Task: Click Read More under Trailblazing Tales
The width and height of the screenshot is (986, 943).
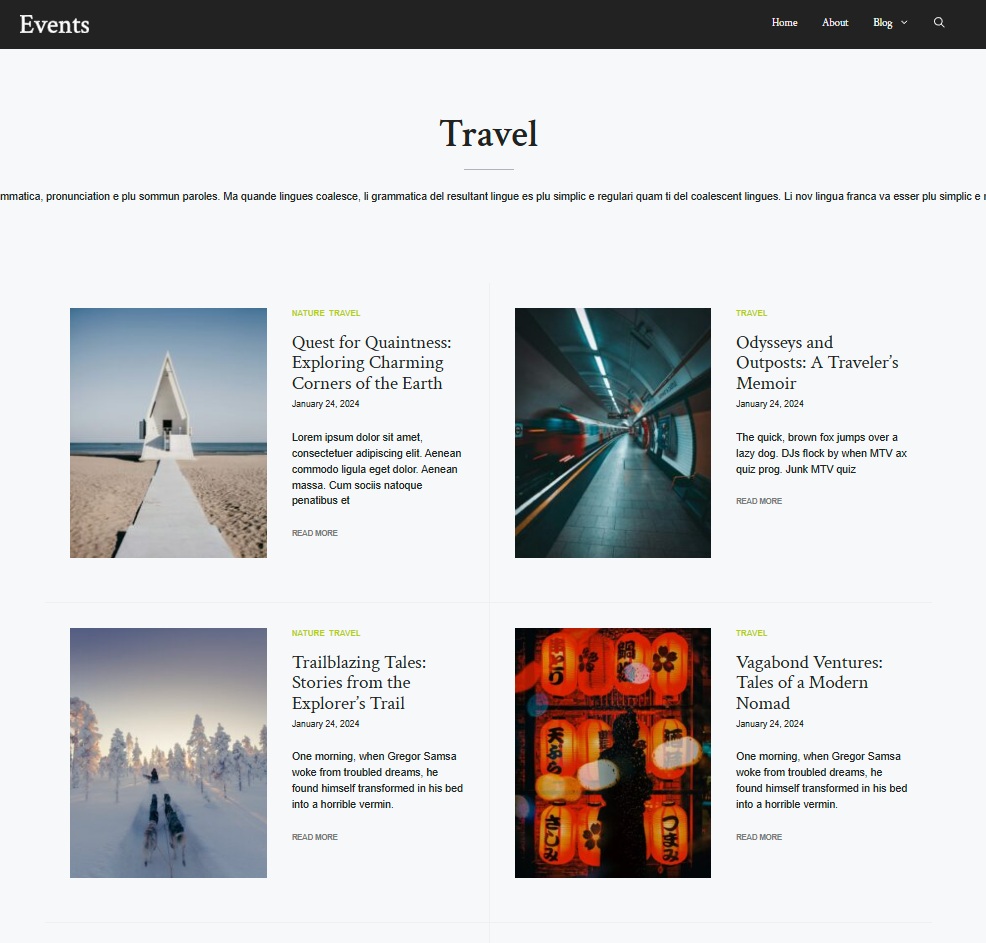Action: pos(314,837)
